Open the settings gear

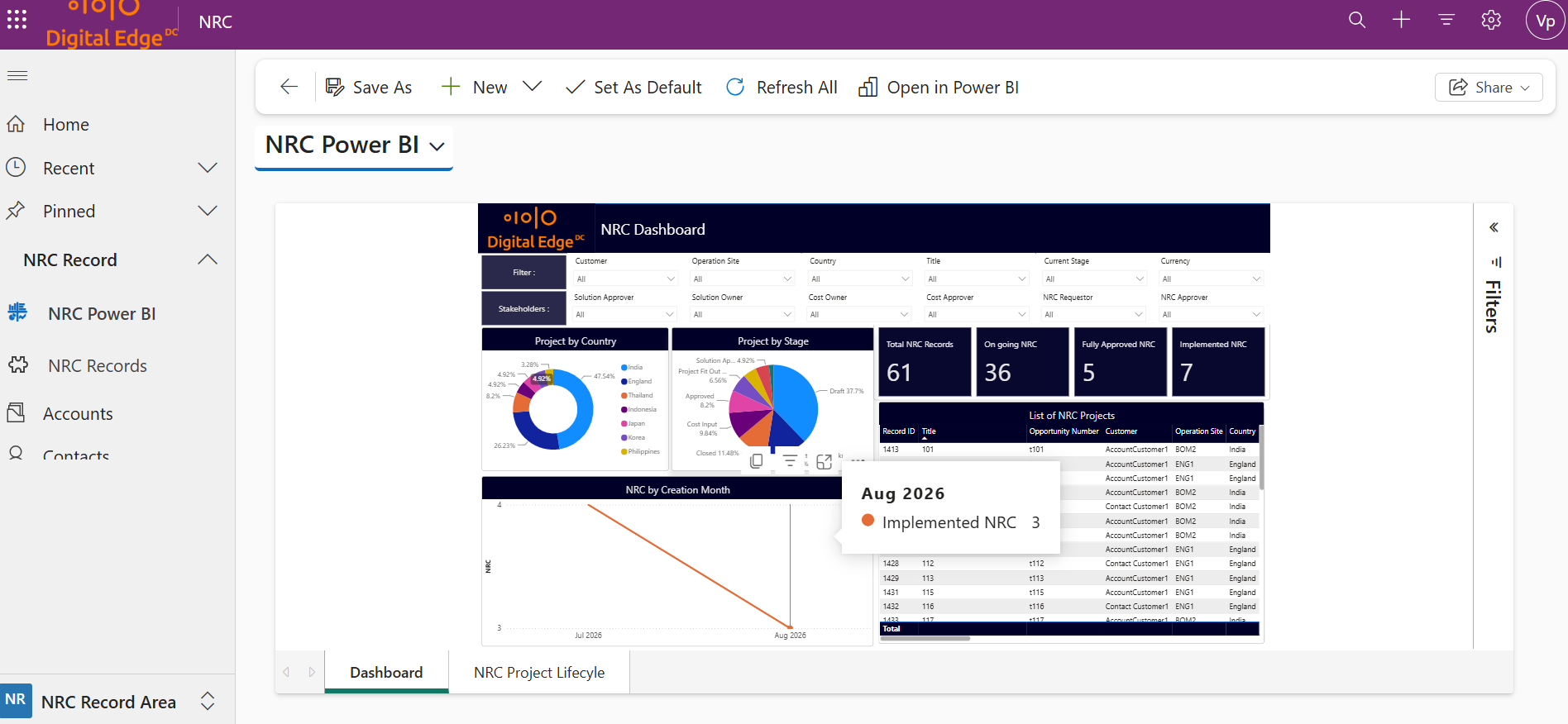coord(1491,20)
